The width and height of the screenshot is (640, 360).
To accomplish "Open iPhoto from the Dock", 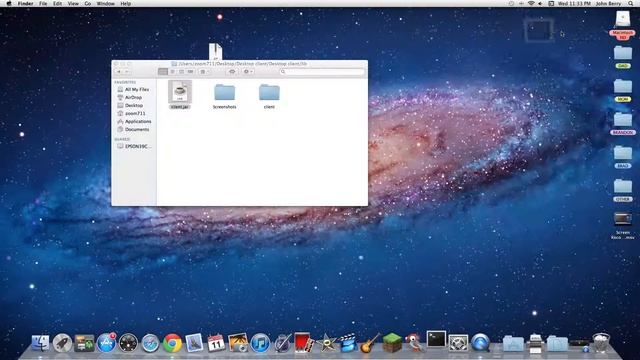I will (x=238, y=343).
